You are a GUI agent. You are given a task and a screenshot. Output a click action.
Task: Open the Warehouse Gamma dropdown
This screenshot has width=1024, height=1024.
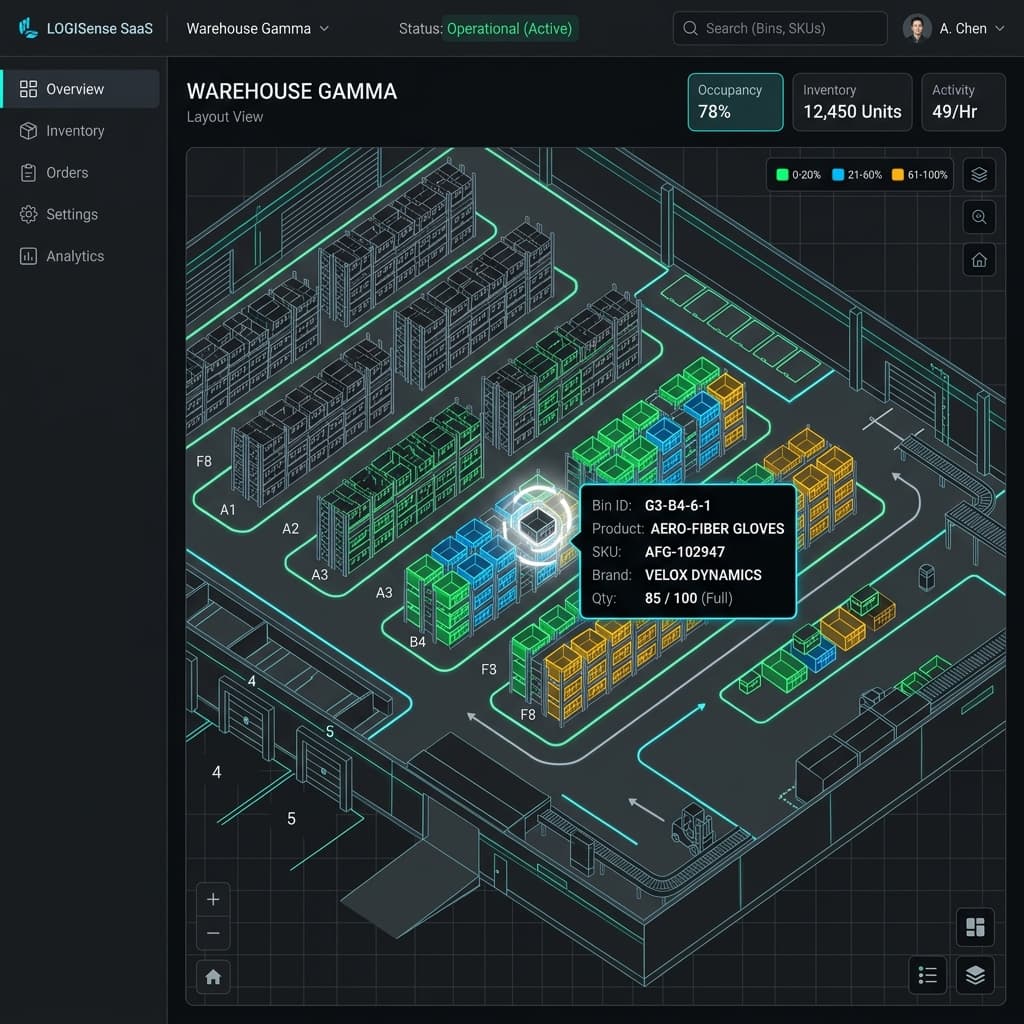tap(257, 29)
